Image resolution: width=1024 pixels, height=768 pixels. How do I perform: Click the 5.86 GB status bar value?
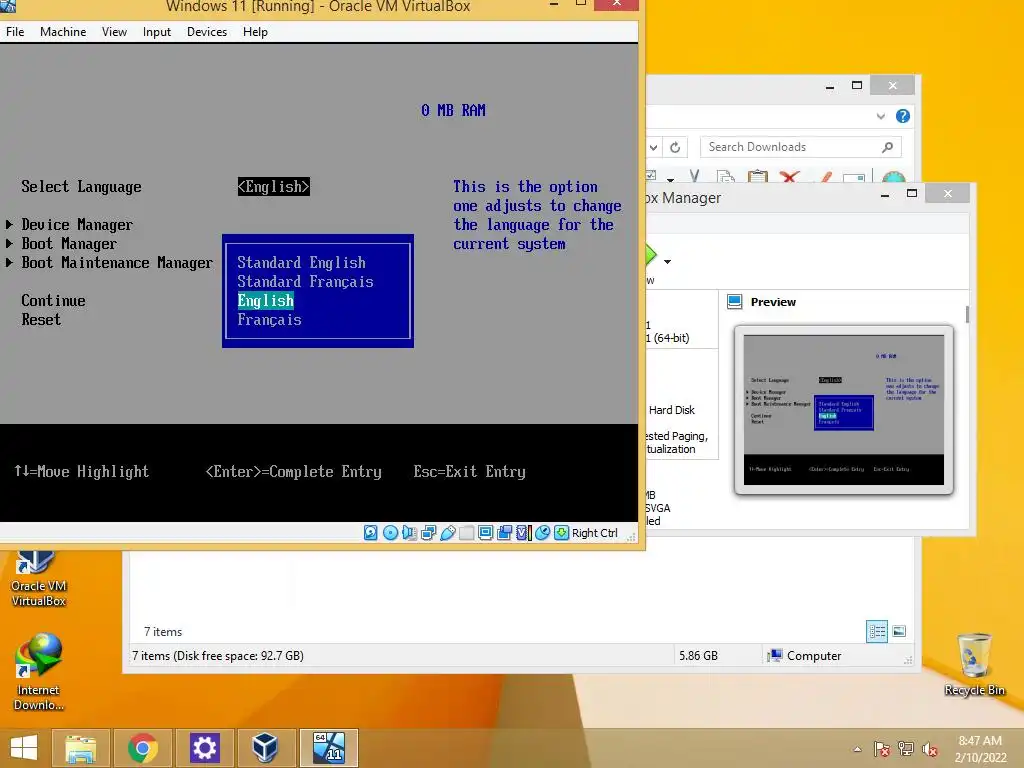tap(698, 656)
